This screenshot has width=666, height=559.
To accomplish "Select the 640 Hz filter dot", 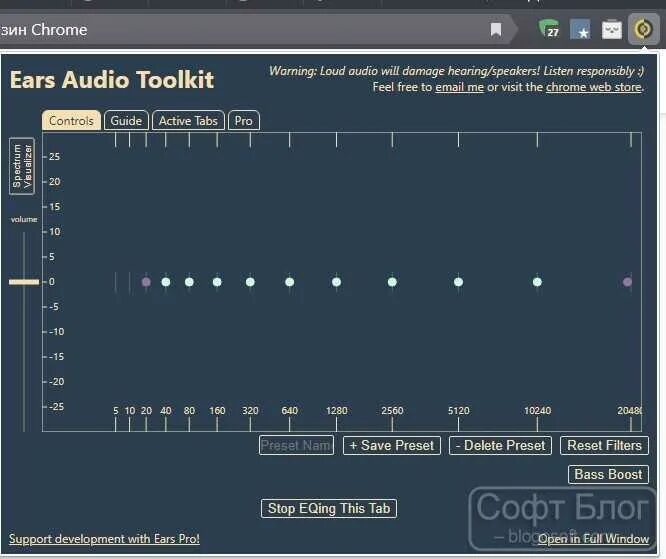I will pyautogui.click(x=290, y=282).
